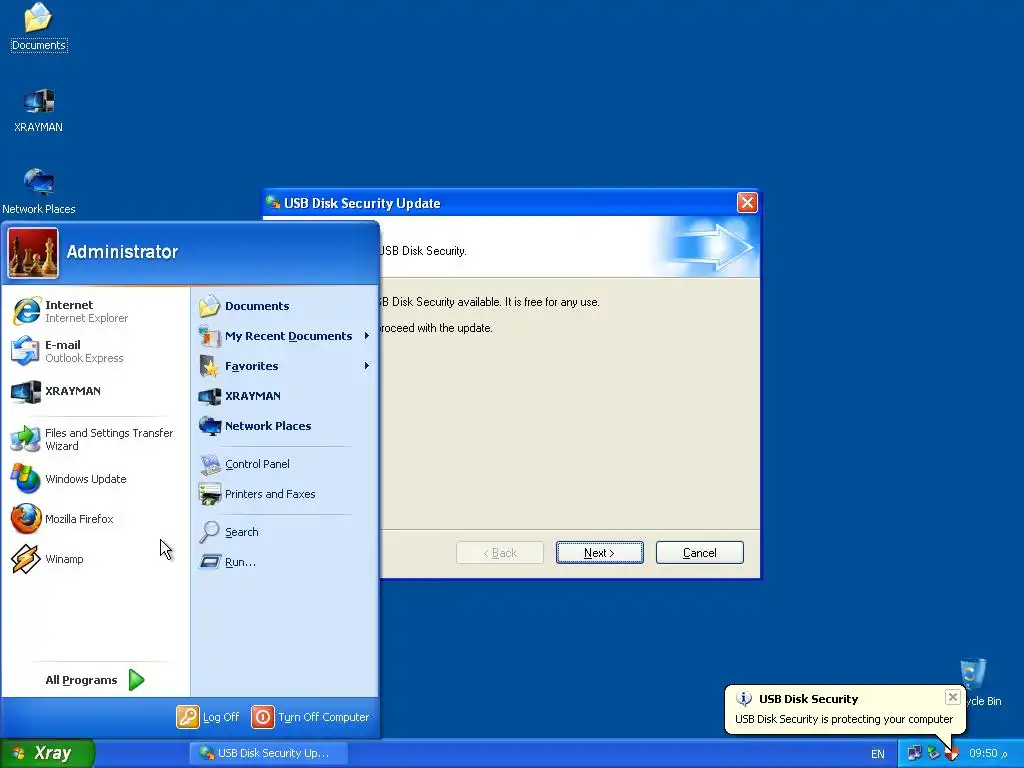Click the USB Disk Security balloon message text
The height and width of the screenshot is (768, 1024).
point(844,719)
